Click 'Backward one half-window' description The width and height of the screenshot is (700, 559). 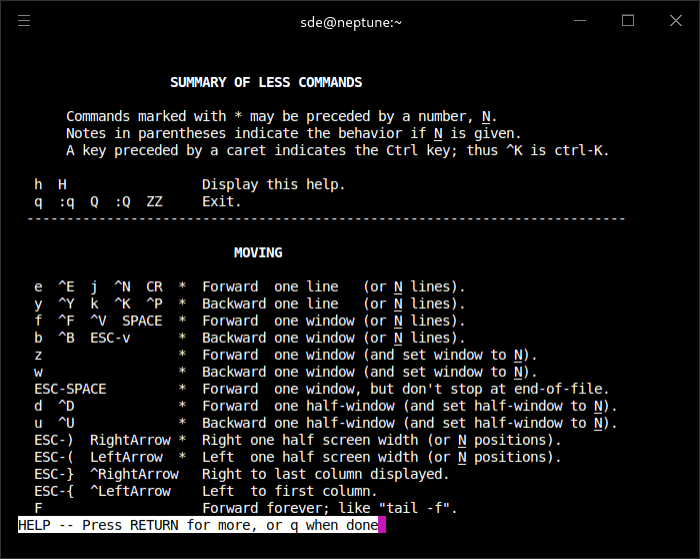[x=409, y=423]
